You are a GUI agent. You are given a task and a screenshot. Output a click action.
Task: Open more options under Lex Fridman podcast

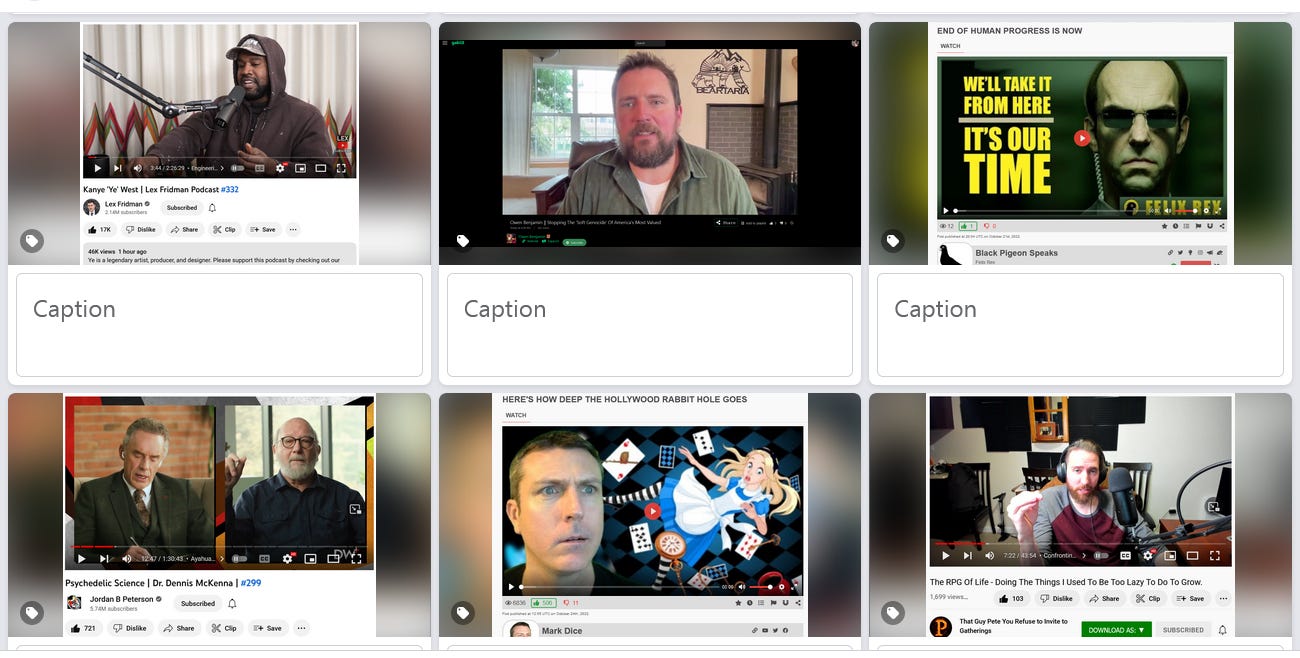pyautogui.click(x=293, y=229)
